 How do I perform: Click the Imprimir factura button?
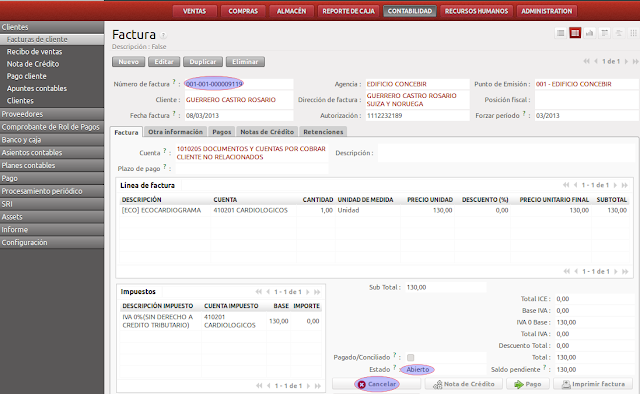pos(593,384)
